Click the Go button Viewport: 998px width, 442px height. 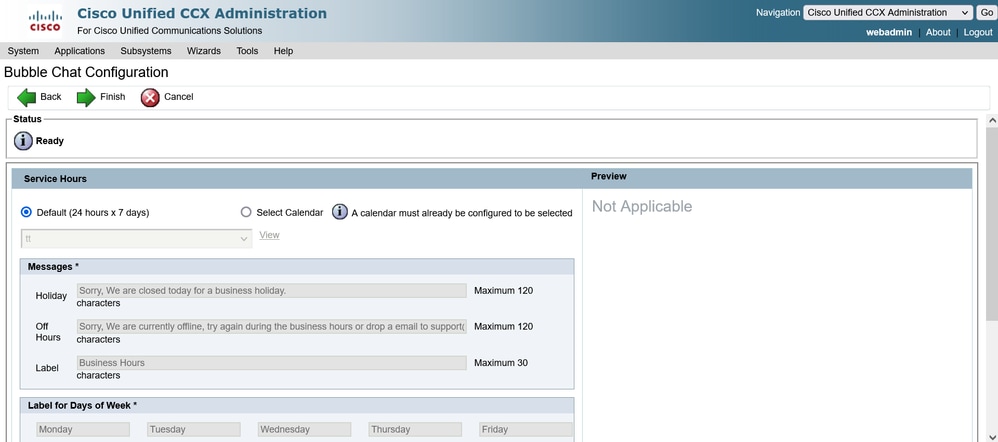987,13
